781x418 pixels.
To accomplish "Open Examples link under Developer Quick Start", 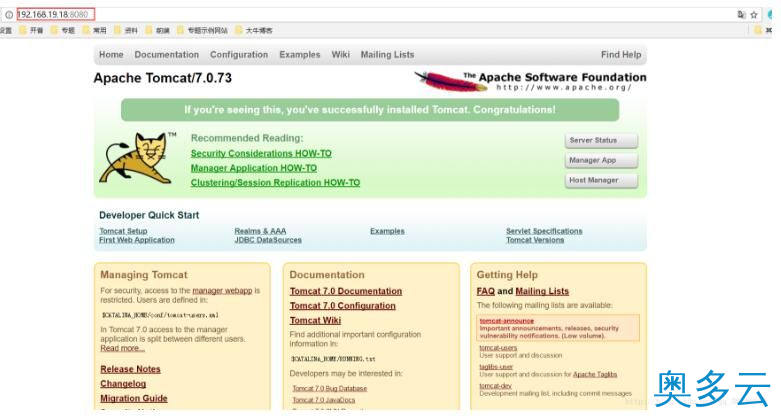I will (387, 231).
